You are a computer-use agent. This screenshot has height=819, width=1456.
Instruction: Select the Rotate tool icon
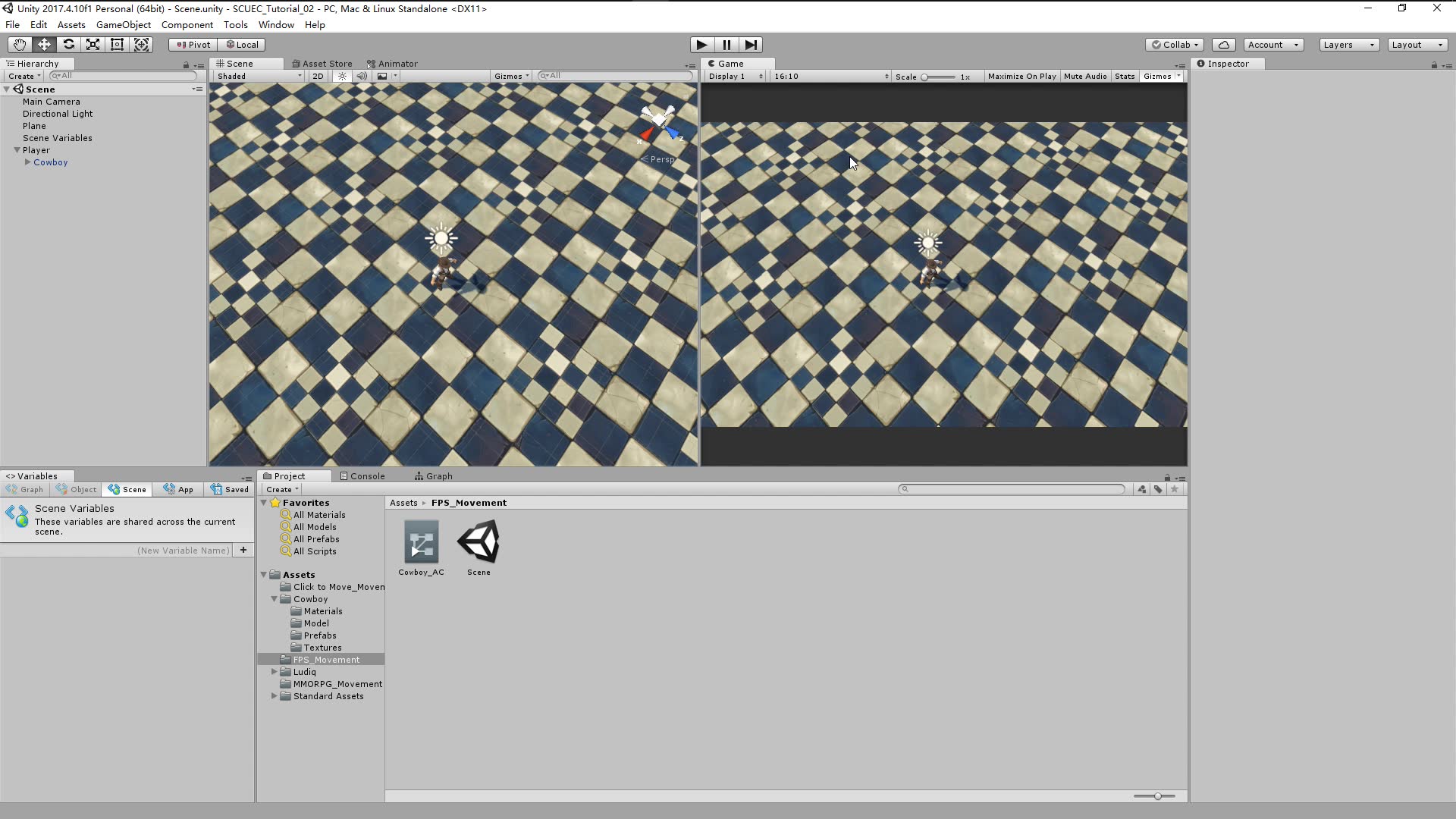point(68,45)
